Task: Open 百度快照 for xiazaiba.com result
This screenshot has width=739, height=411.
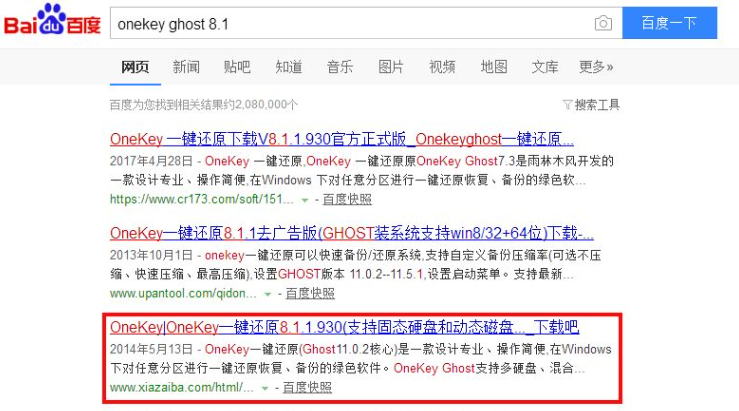Action: (x=307, y=387)
